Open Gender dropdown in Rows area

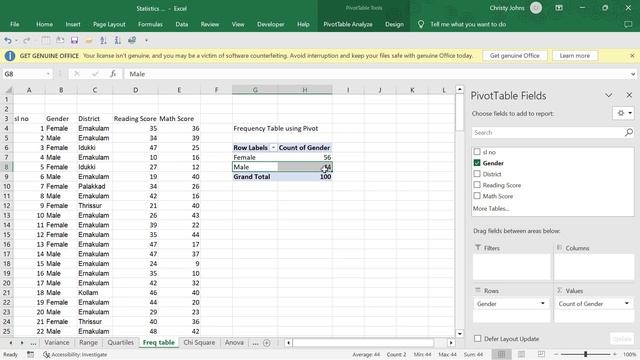click(x=542, y=304)
